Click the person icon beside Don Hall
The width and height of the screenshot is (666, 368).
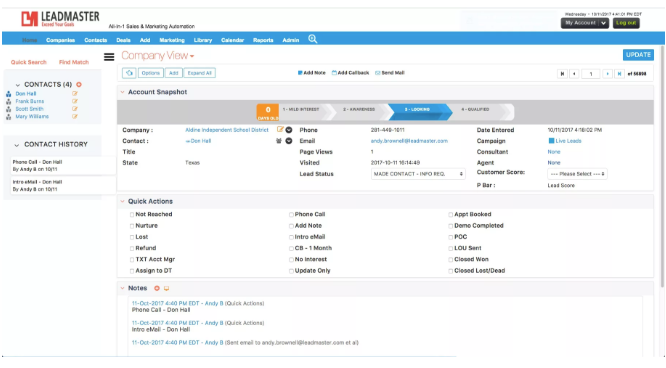(8, 94)
